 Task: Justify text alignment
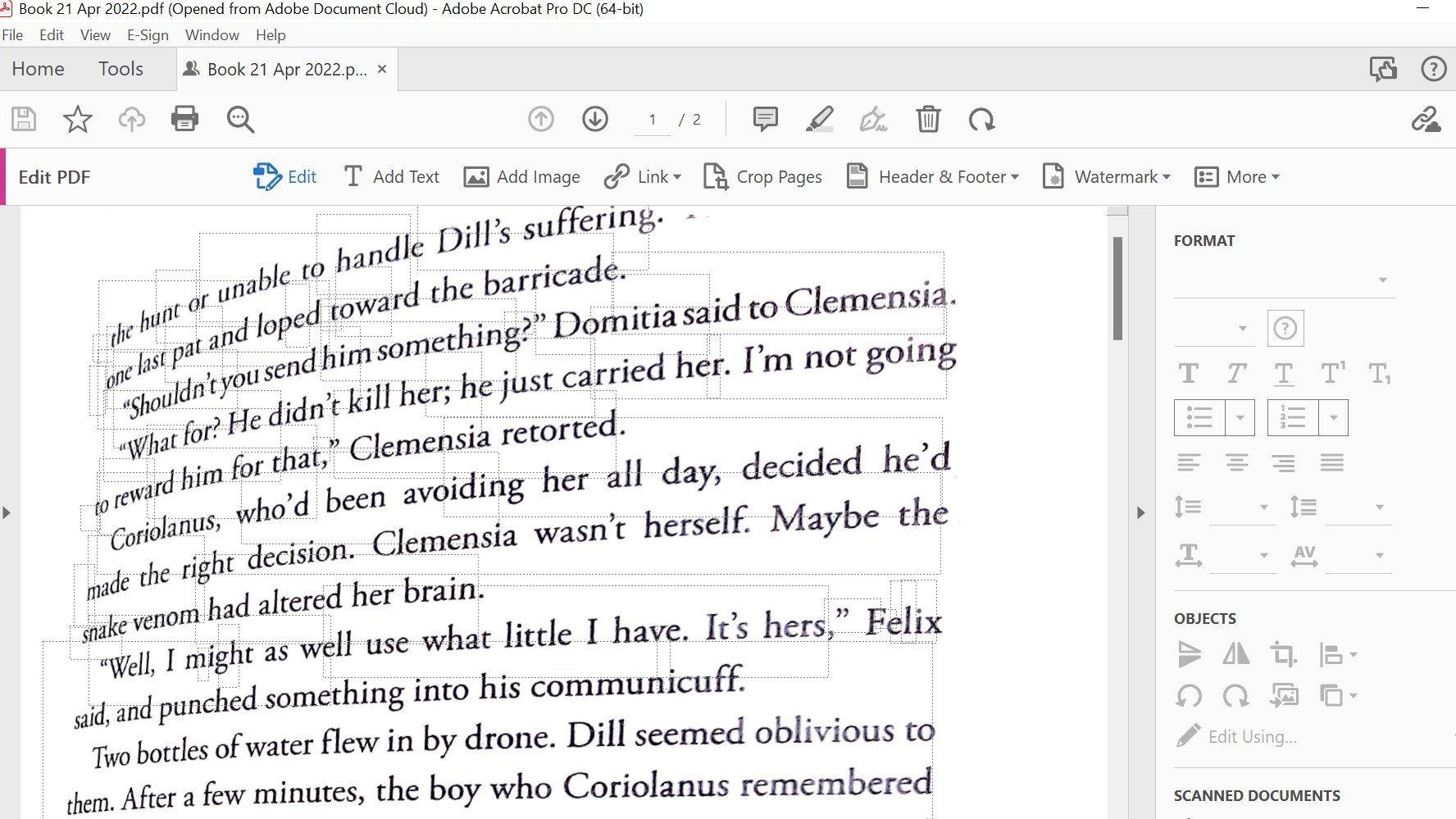pyautogui.click(x=1332, y=463)
